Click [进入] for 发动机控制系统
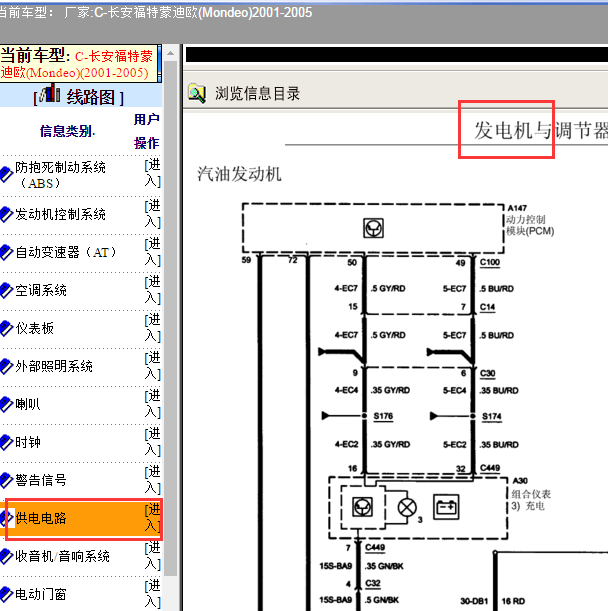This screenshot has width=608, height=611. [152, 214]
